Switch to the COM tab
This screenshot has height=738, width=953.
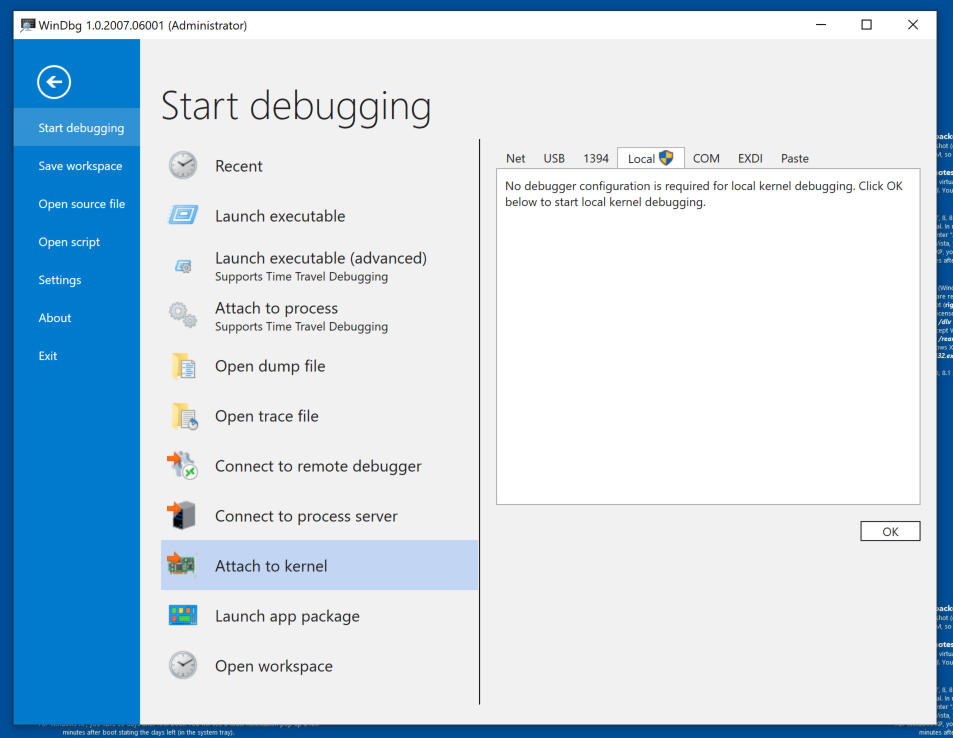706,159
